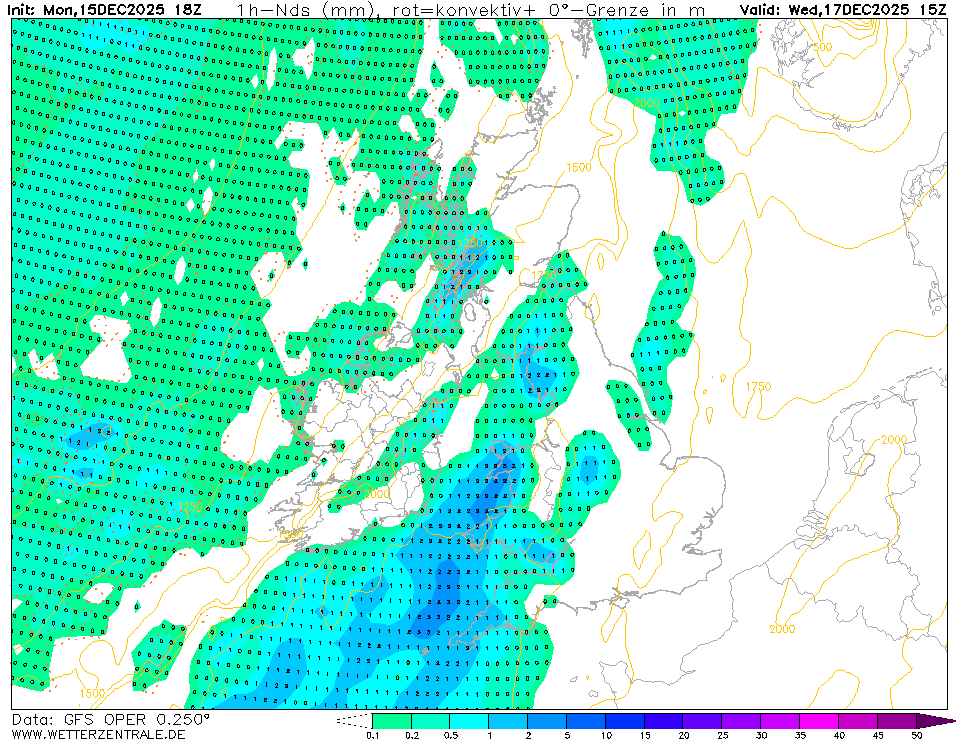Pick the light blue 1–2 mm legend swatch

pyautogui.click(x=508, y=720)
